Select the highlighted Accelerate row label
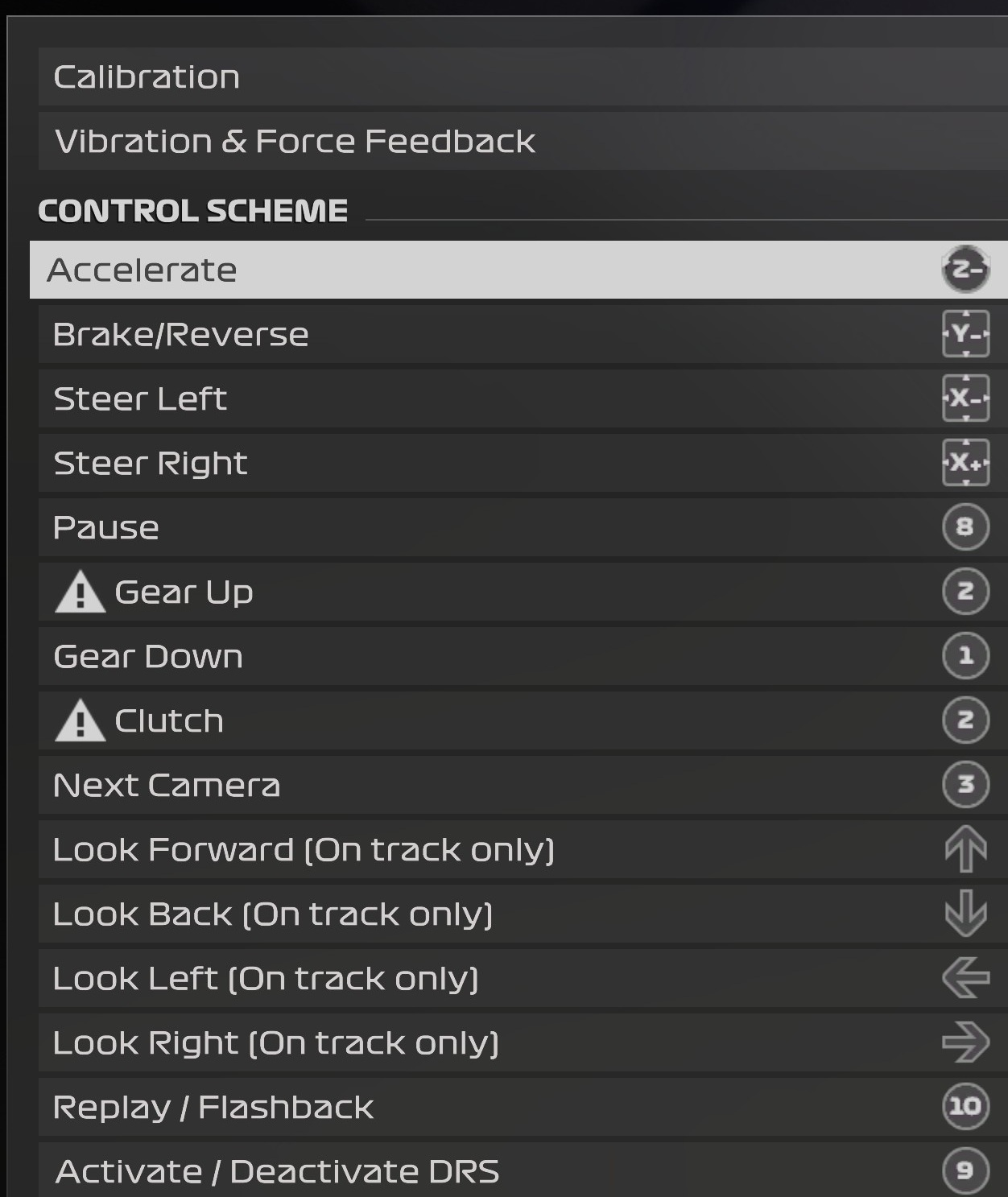 tap(142, 270)
